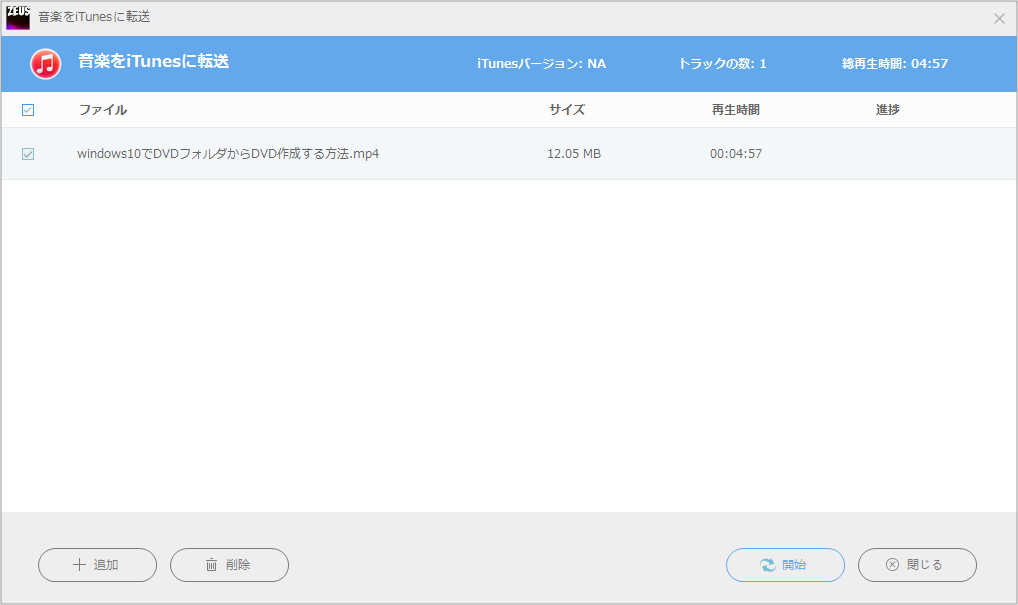Close the window with the title bar X
Screen dimensions: 1018x605
(999, 18)
